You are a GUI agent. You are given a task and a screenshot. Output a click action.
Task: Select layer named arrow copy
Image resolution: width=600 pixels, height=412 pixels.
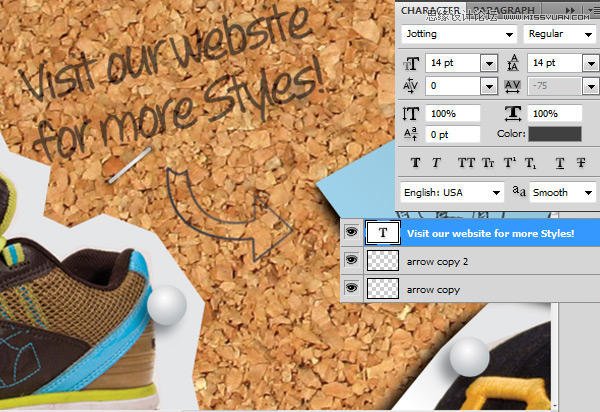(x=433, y=290)
